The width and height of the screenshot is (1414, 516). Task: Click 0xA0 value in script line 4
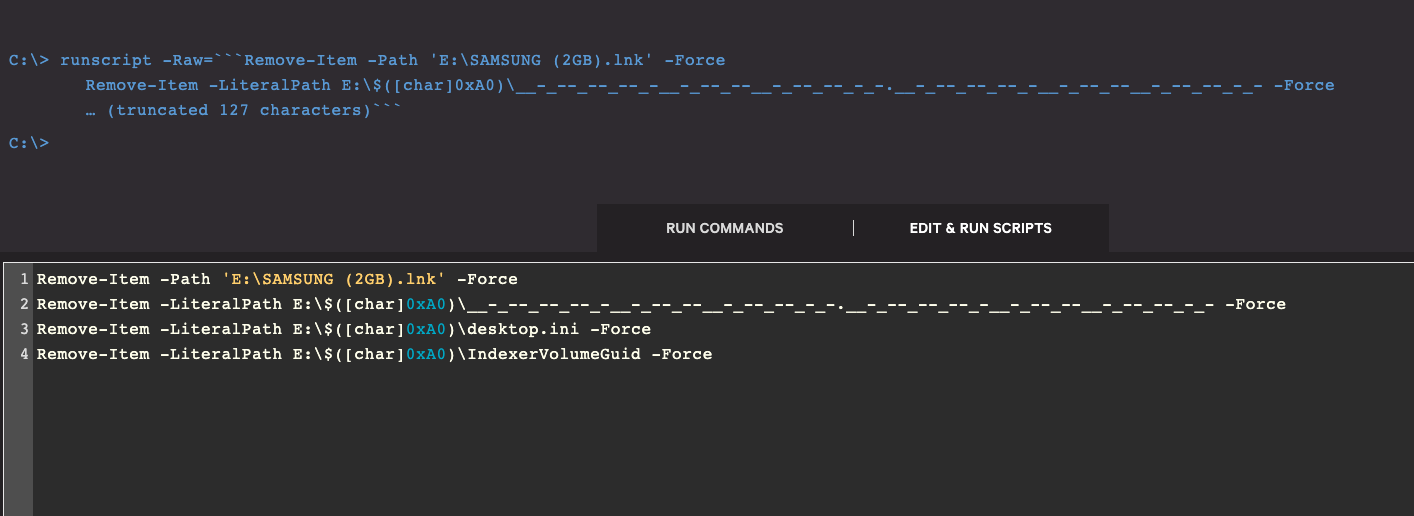(x=425, y=354)
